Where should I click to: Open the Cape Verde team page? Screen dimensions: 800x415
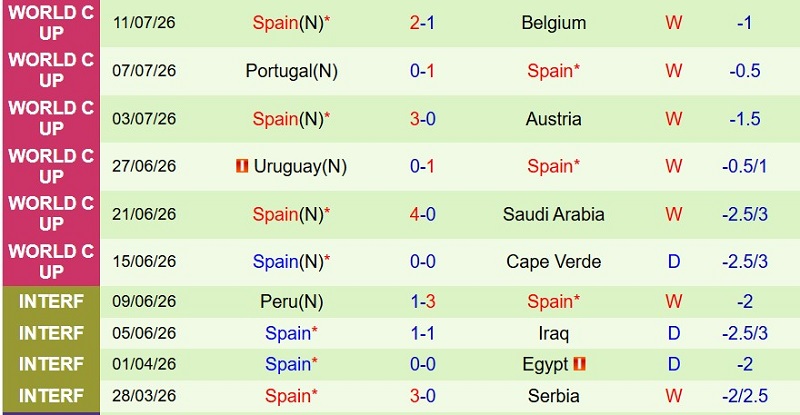554,262
